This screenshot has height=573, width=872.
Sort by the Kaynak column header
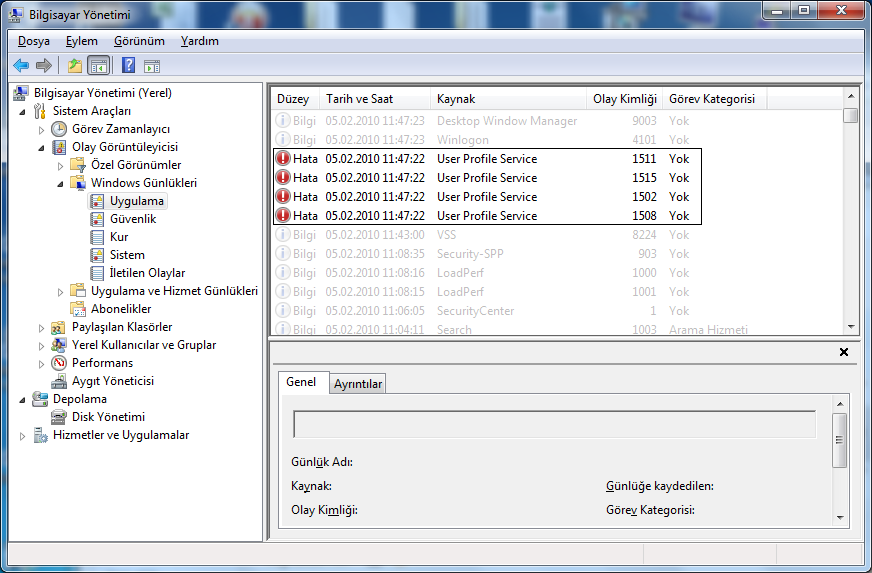point(508,99)
